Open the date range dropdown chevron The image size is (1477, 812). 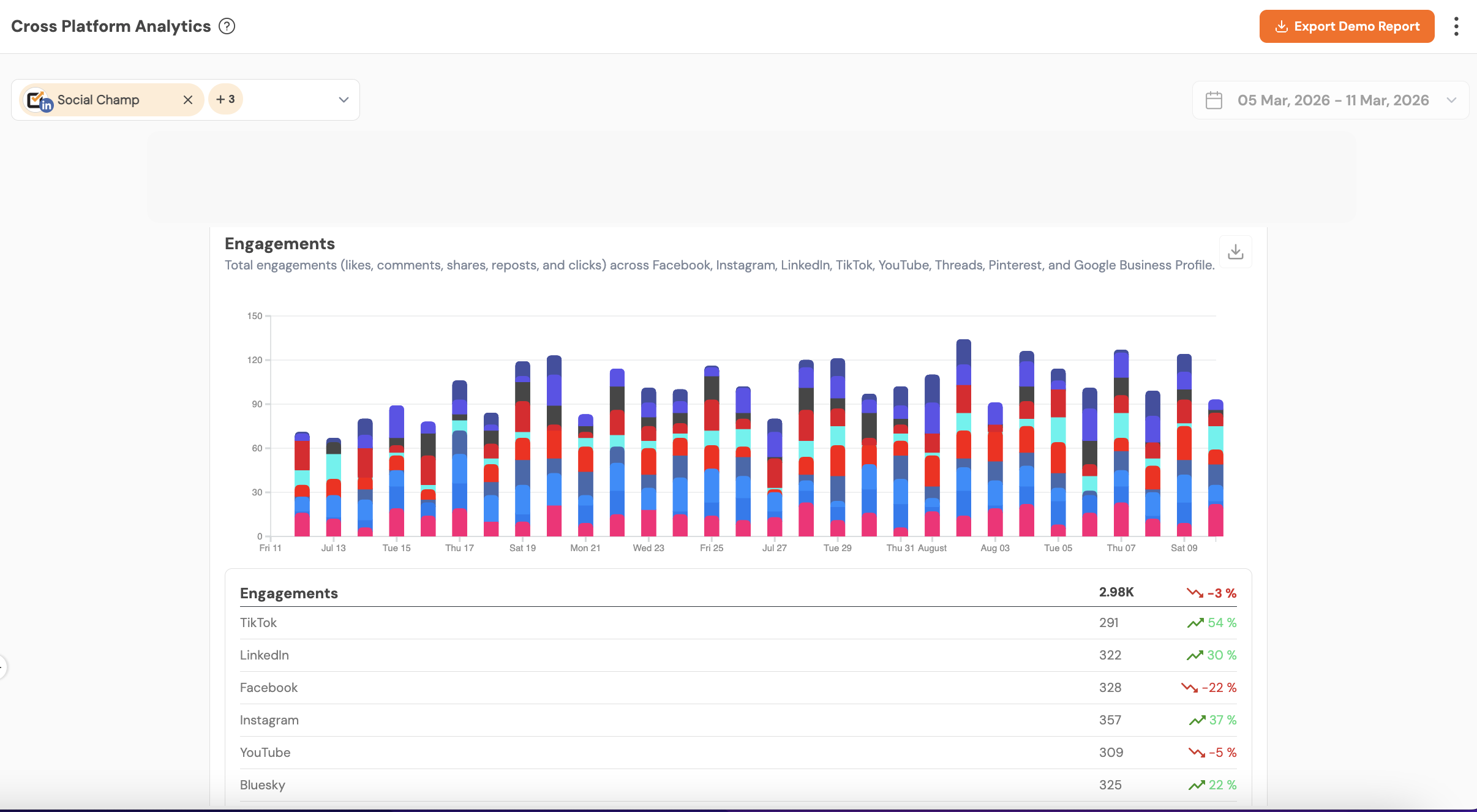coord(1451,100)
